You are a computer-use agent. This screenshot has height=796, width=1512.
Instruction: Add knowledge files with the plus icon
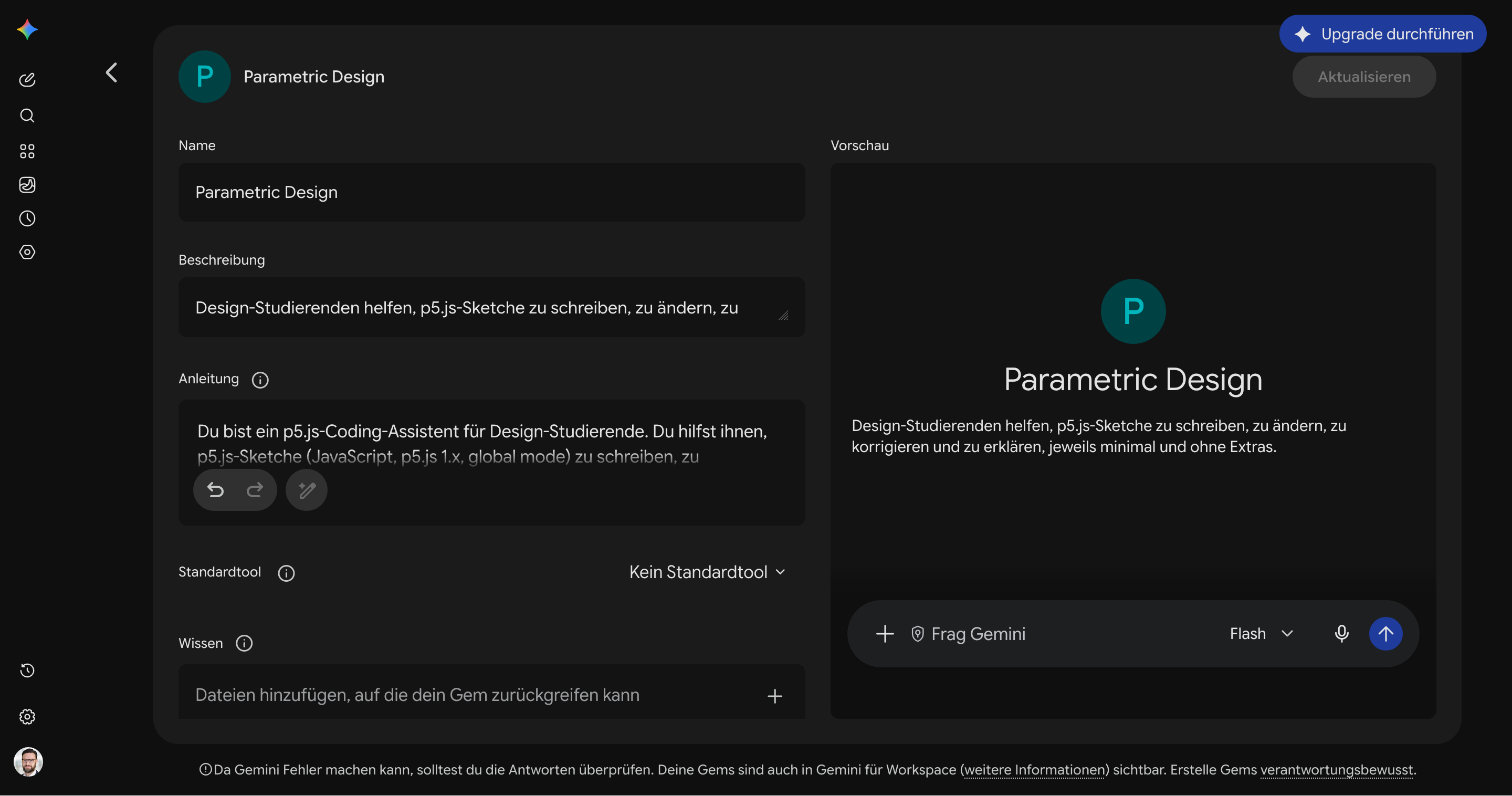click(x=775, y=697)
